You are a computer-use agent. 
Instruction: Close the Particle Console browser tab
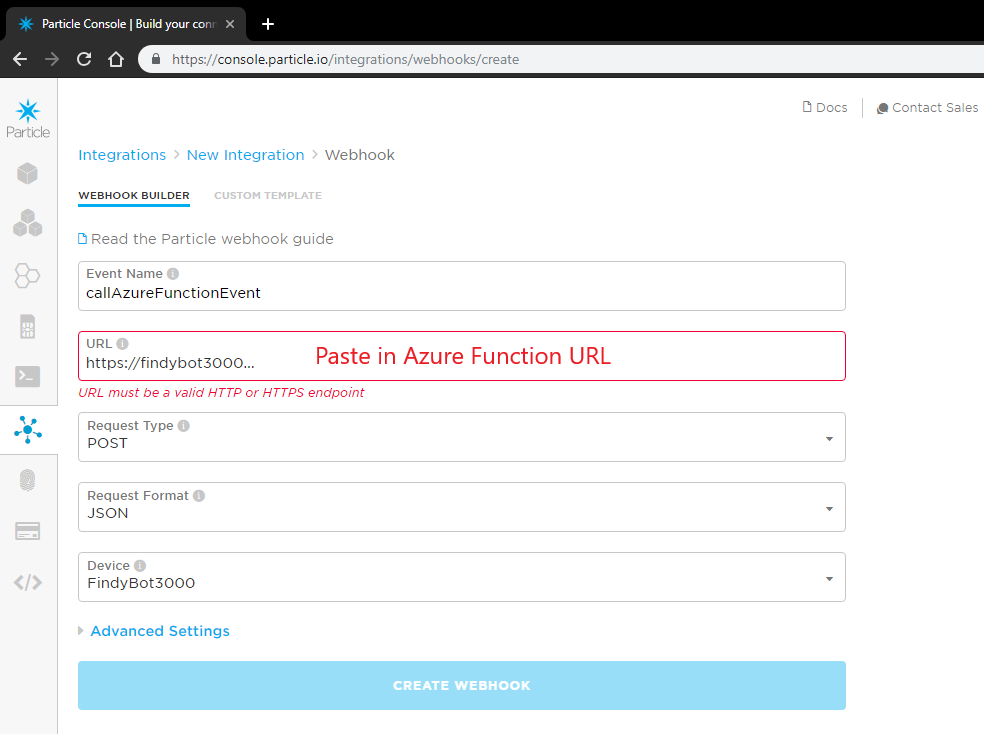(230, 24)
